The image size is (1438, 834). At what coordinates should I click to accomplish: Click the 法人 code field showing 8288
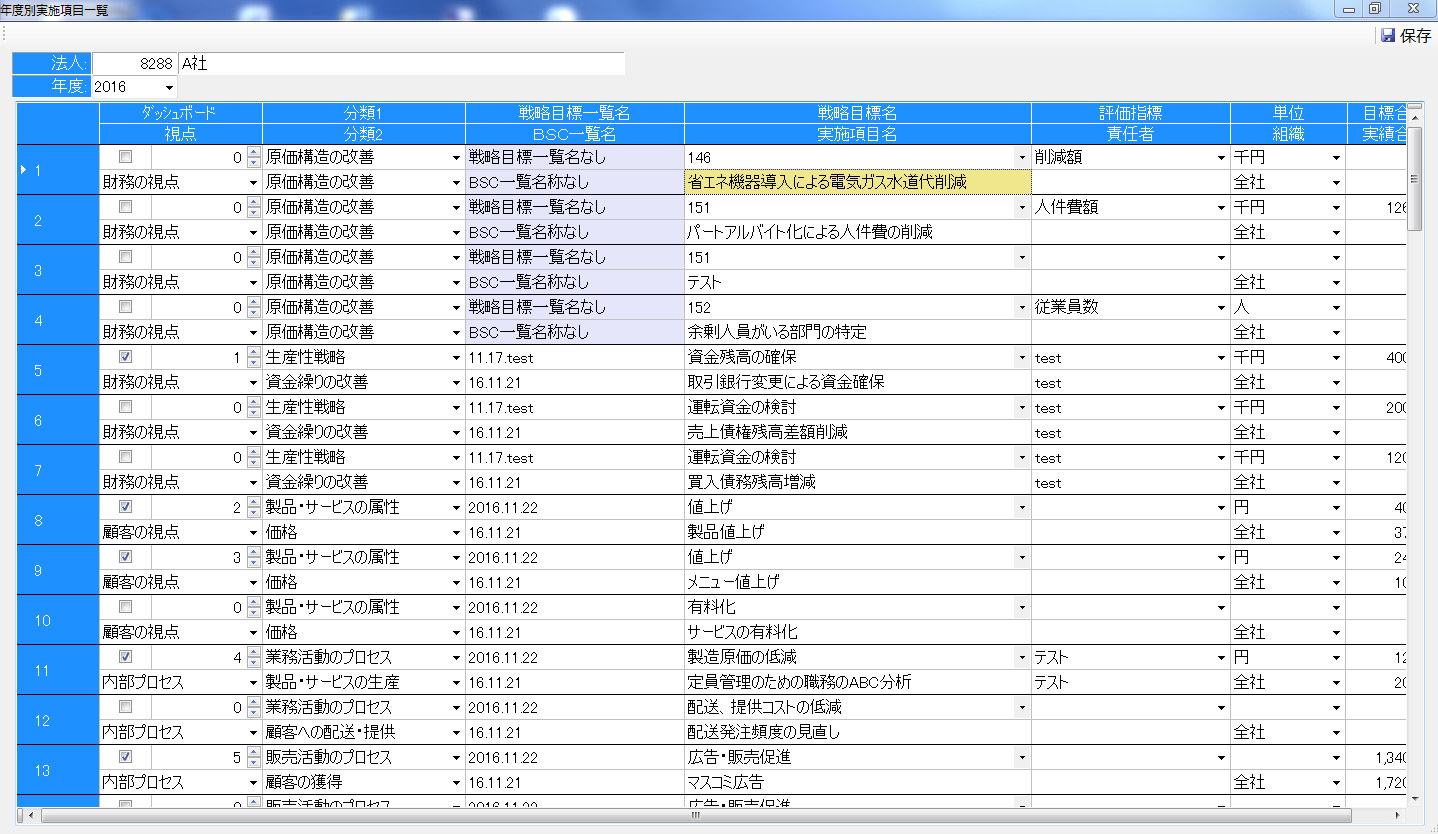tap(134, 63)
